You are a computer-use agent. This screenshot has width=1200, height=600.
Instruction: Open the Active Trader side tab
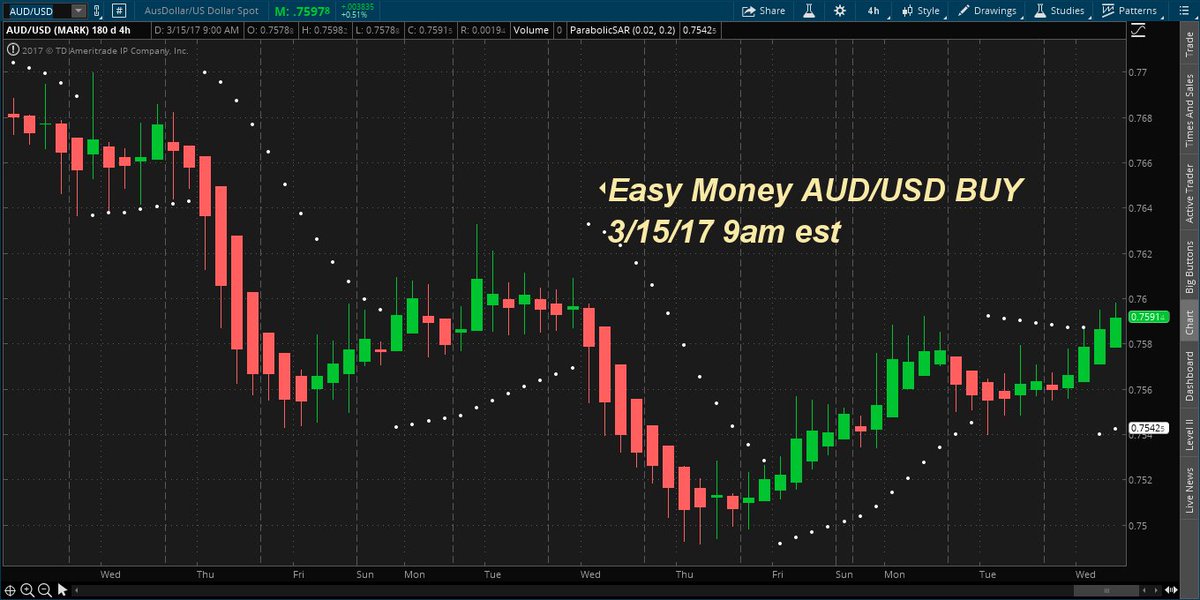click(1189, 193)
